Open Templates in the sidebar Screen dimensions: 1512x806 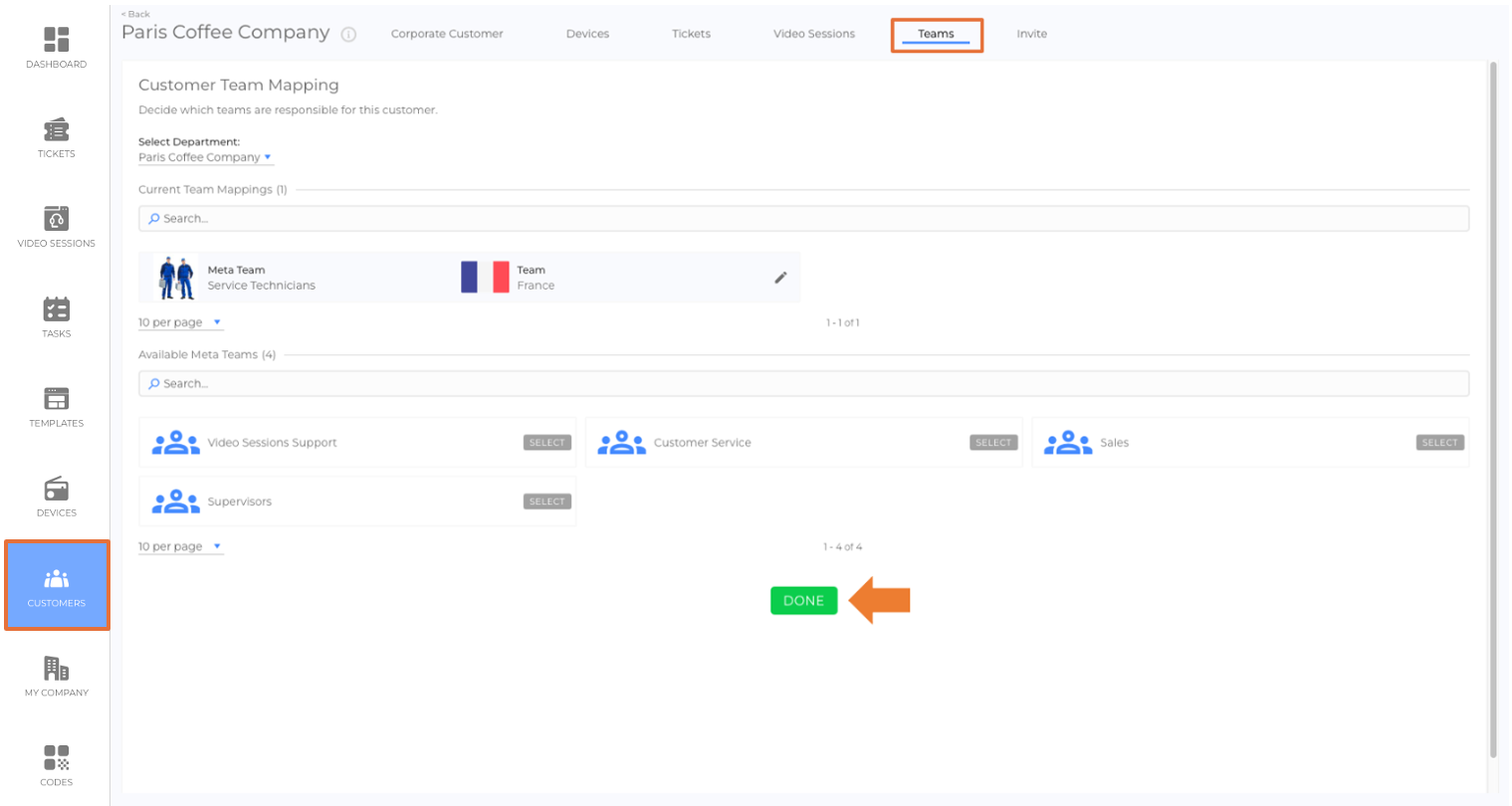point(57,406)
